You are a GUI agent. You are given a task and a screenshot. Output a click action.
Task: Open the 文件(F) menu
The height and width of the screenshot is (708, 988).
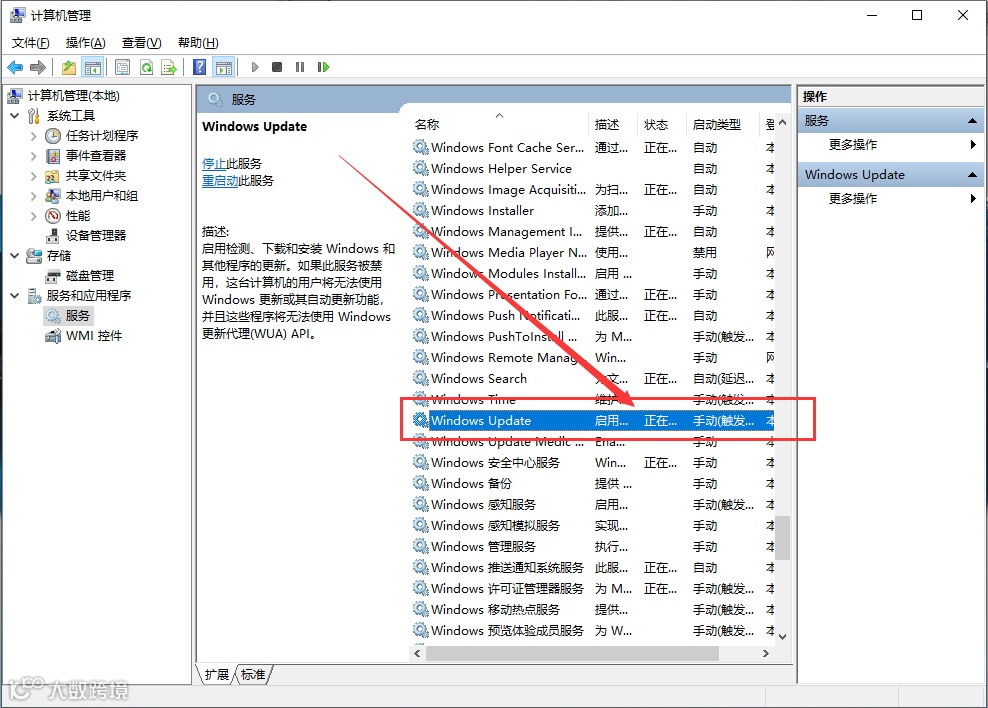click(x=30, y=43)
